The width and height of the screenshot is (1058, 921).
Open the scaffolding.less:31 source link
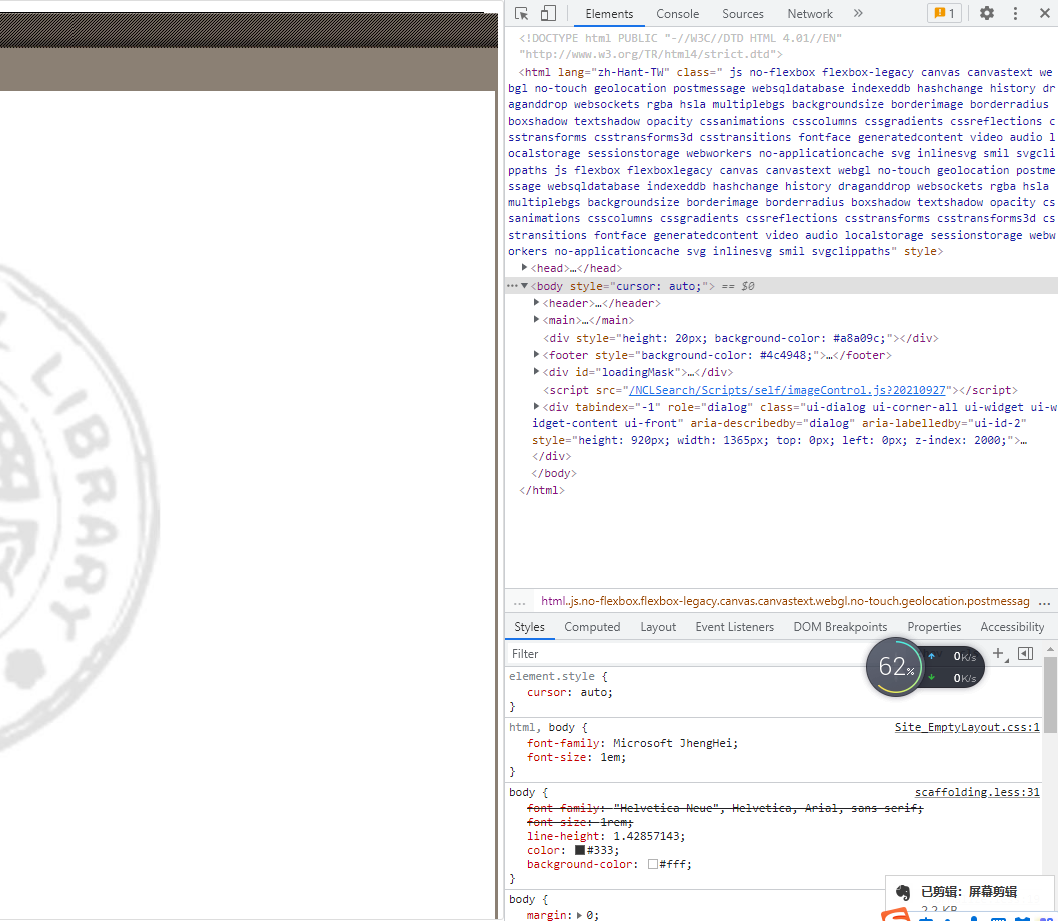(977, 792)
